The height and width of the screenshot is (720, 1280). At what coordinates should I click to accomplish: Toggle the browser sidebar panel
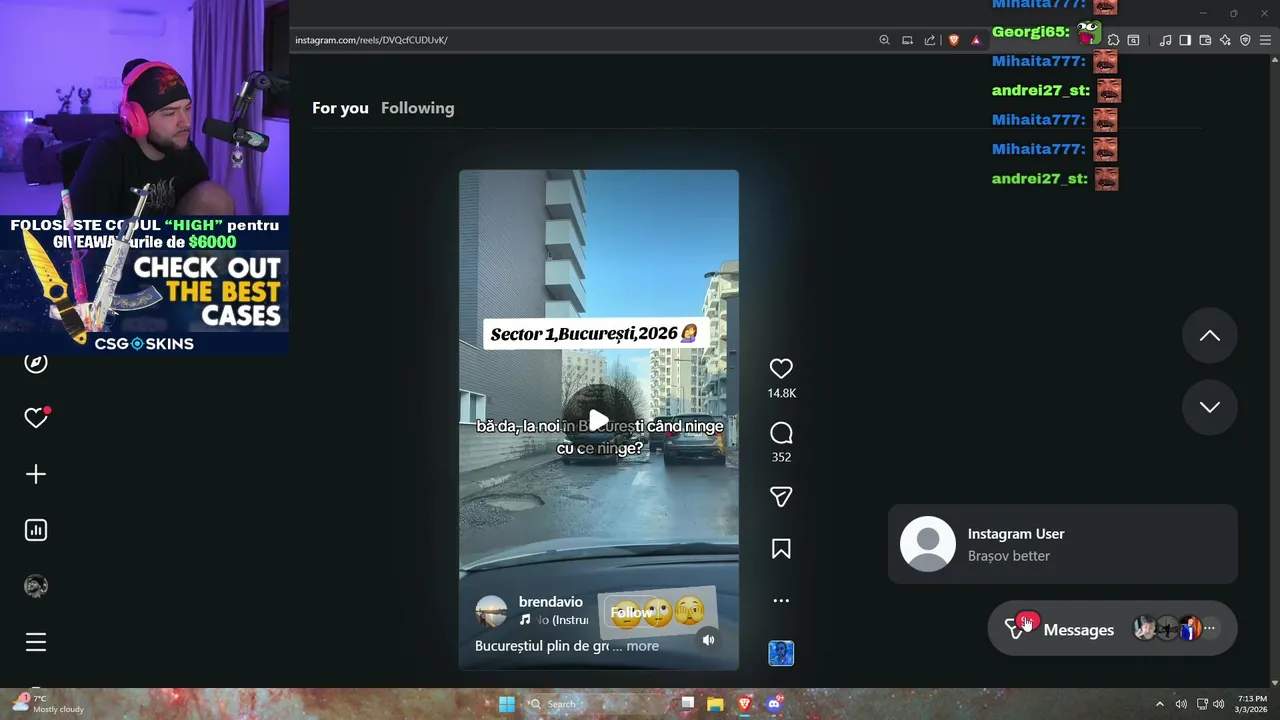point(1185,40)
